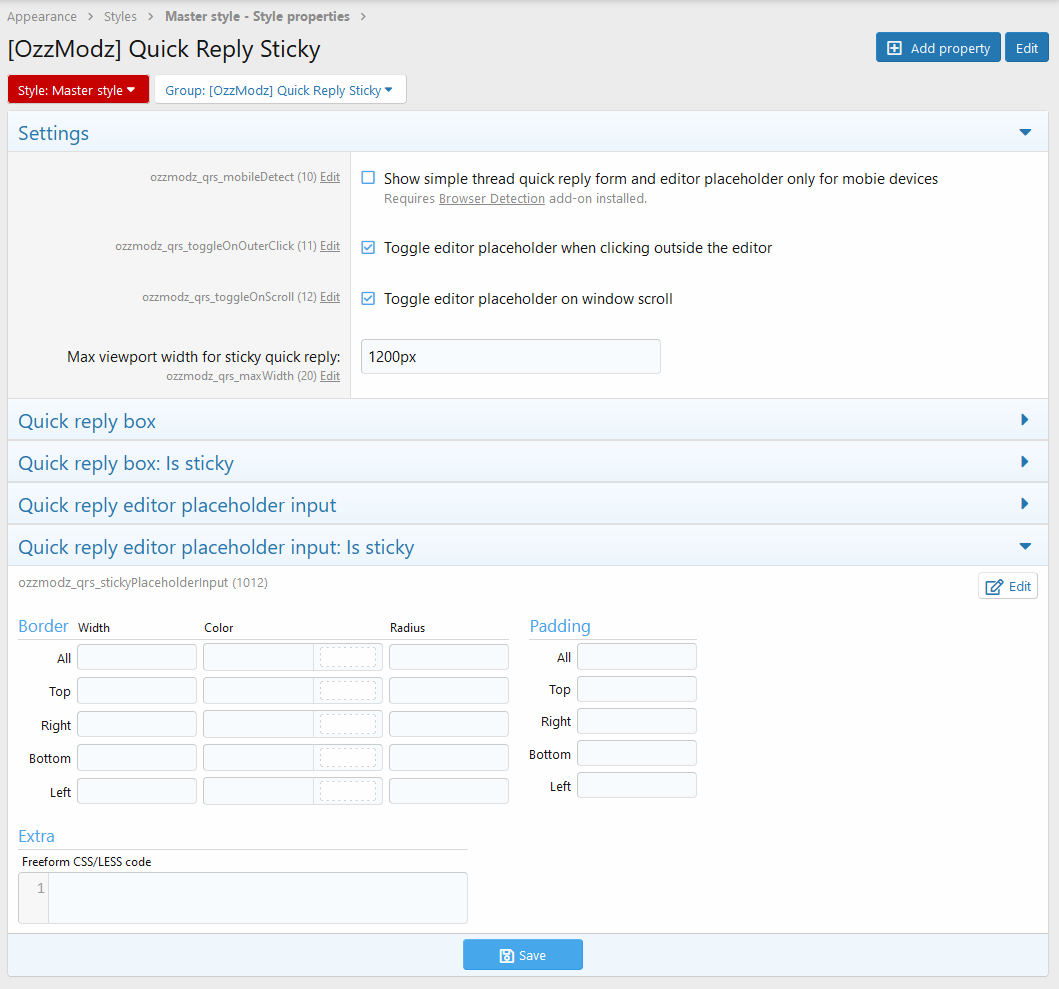The height and width of the screenshot is (989, 1059).
Task: Click Edit link next to ozzmodz_qrs_maxWidth
Action: click(x=329, y=376)
